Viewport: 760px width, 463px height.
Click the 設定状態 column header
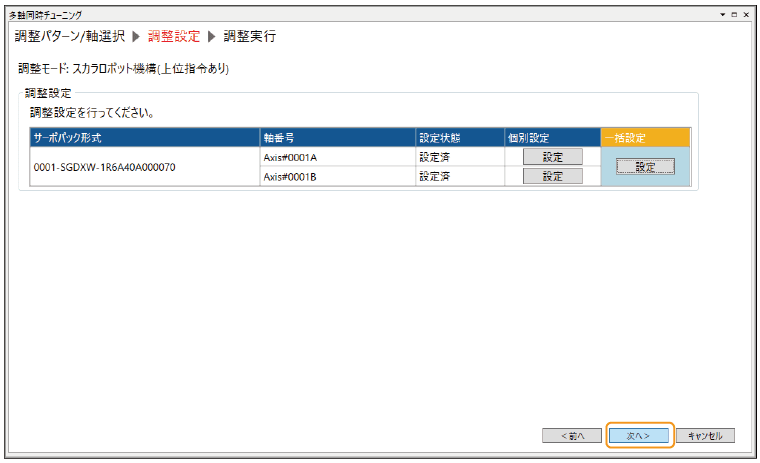(x=459, y=137)
